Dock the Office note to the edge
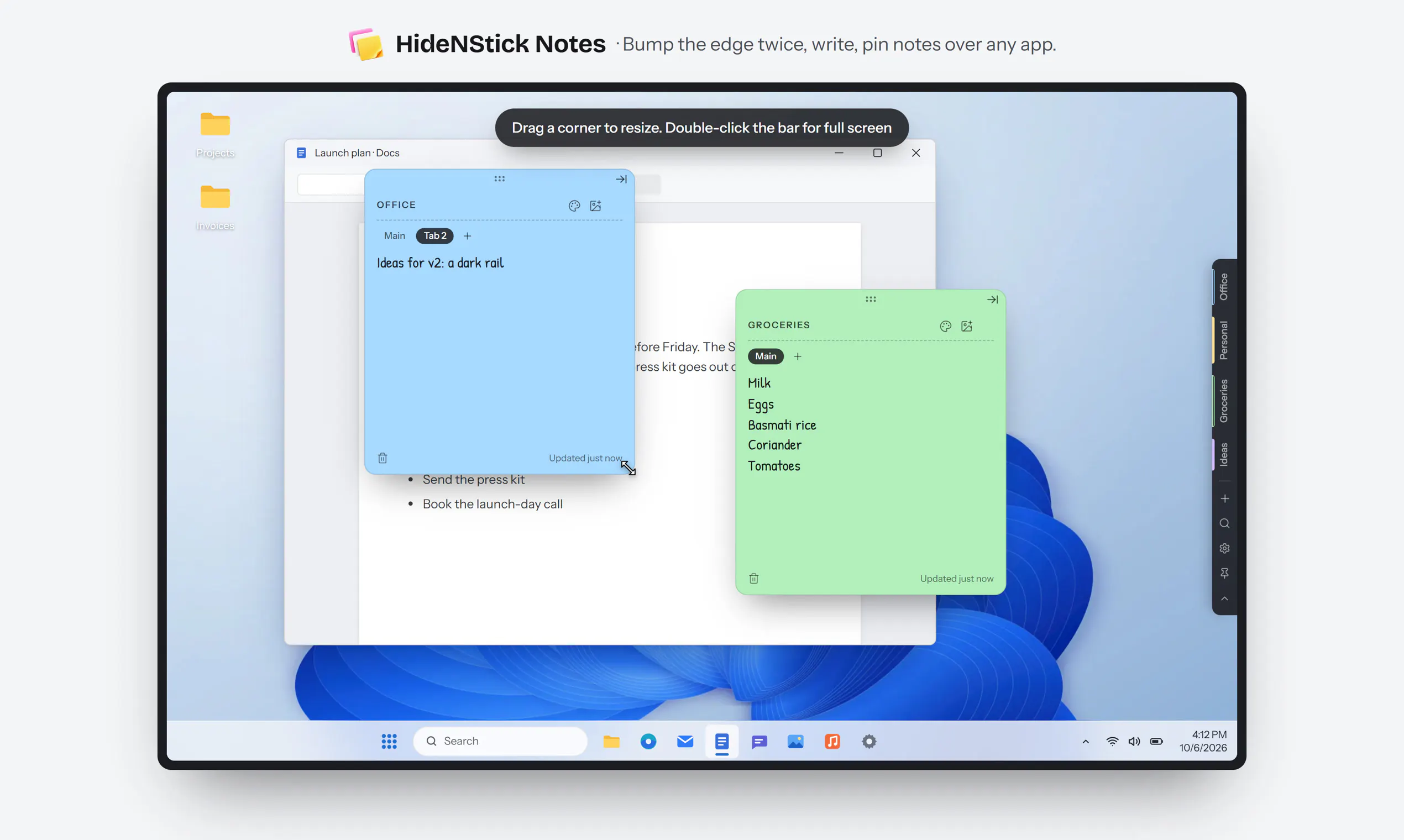Screen dimensions: 1404x840 coord(621,179)
